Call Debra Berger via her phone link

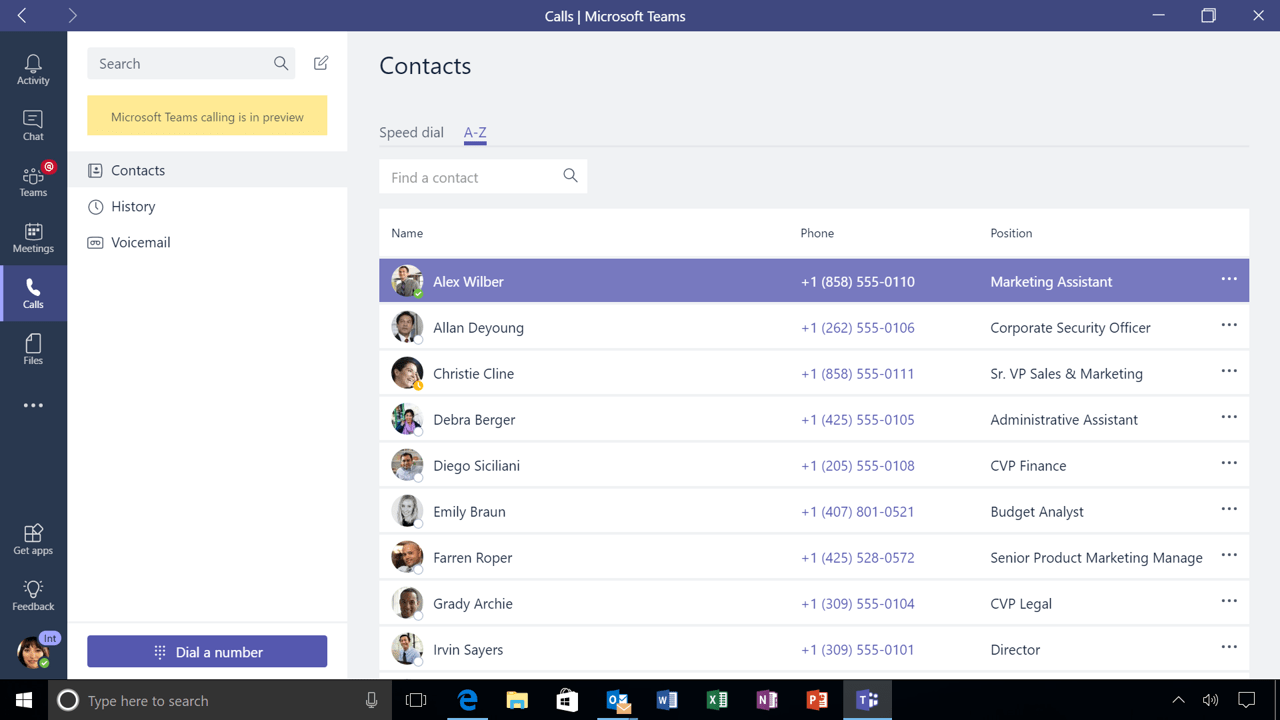pos(857,419)
